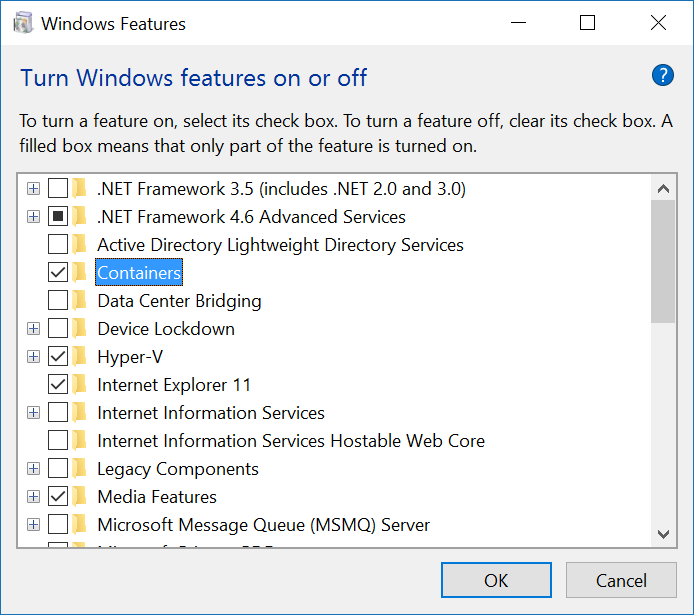The width and height of the screenshot is (694, 615).
Task: Close the Windows Features dialog
Action: pyautogui.click(x=658, y=23)
